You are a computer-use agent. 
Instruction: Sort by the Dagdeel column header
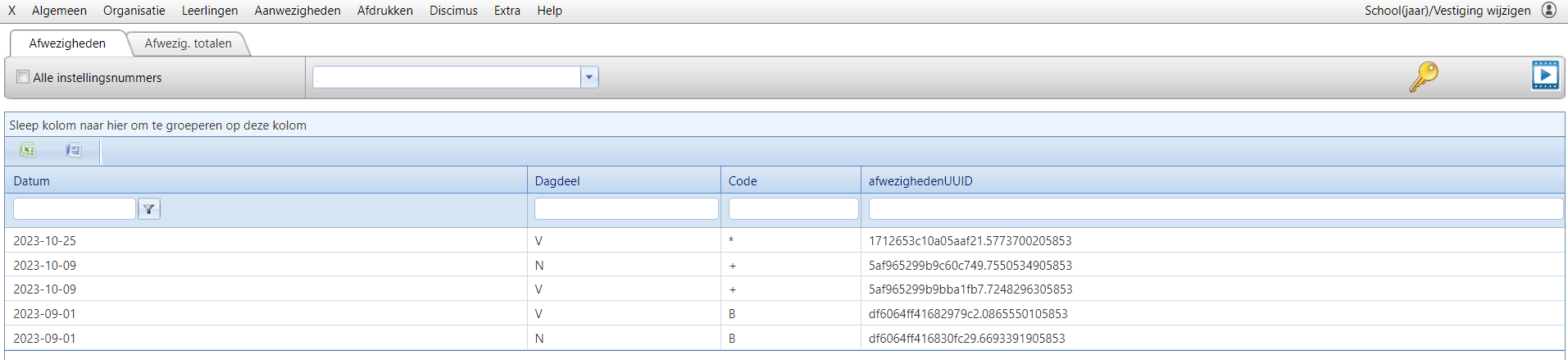click(x=557, y=181)
